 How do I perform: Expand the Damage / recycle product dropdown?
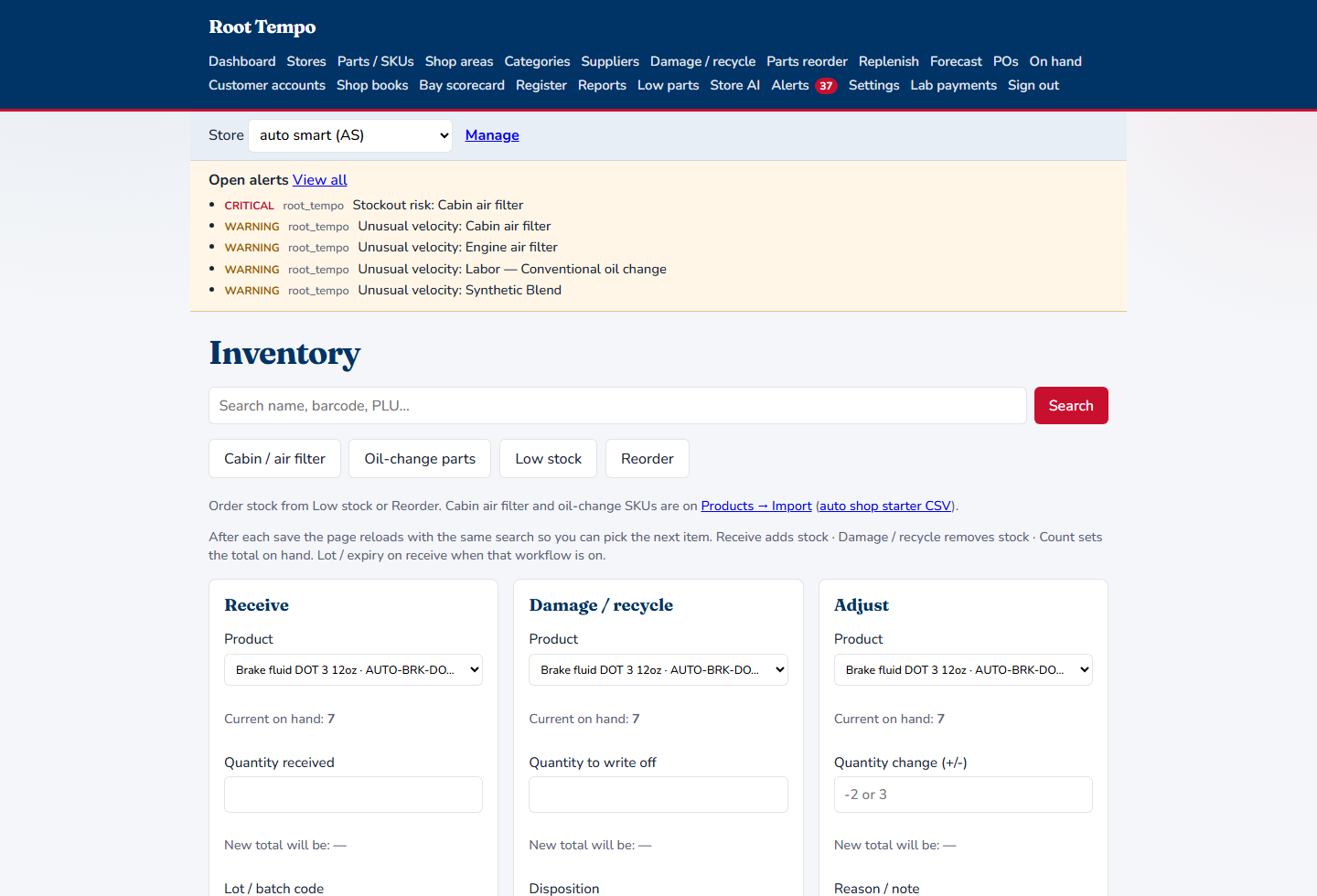658,669
